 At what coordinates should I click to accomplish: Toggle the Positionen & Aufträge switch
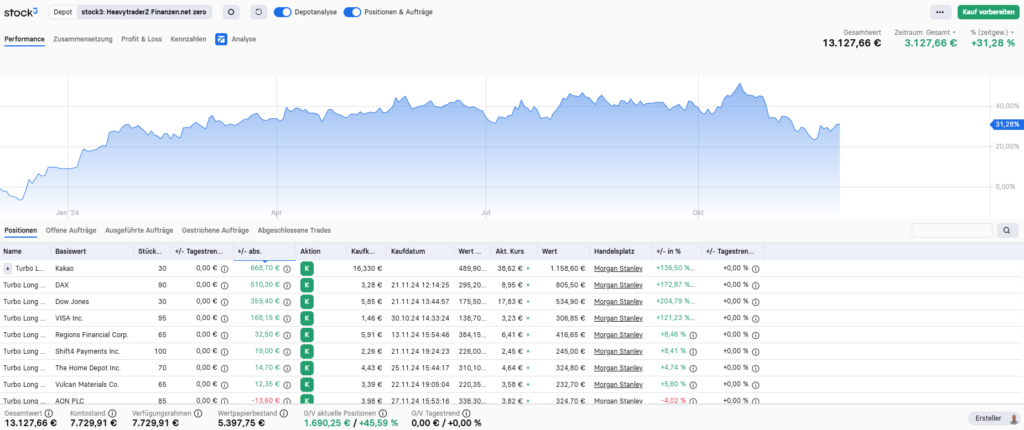click(x=352, y=12)
